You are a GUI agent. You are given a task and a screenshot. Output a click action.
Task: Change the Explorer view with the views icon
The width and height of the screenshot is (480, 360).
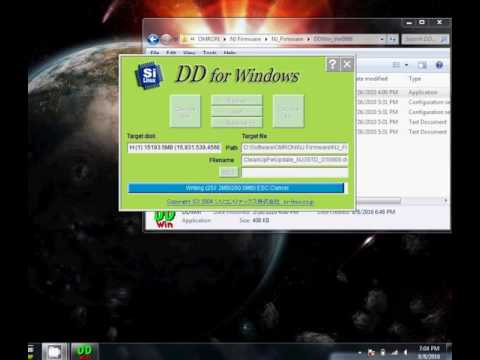point(396,65)
